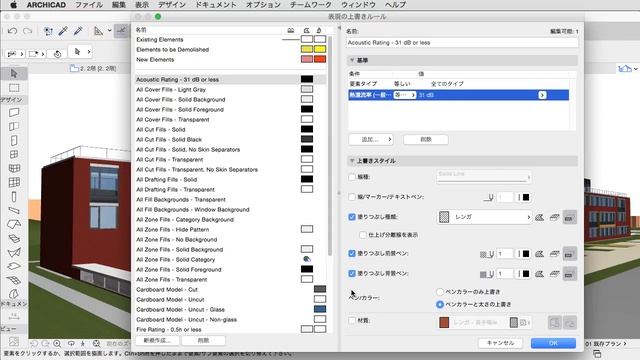Enable the line type override checkbox
This screenshot has width=640, height=360.
(352, 177)
